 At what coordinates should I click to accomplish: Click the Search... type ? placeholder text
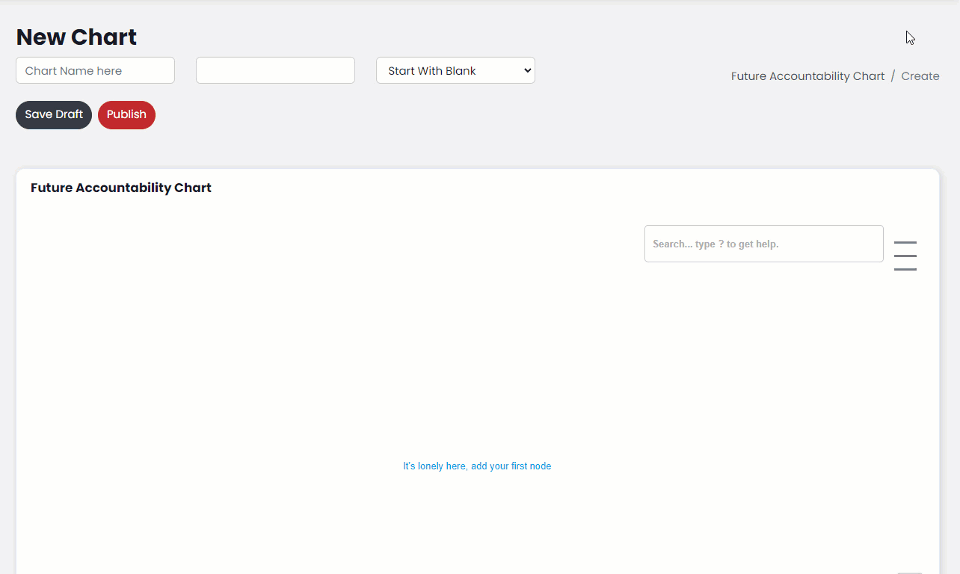point(715,244)
